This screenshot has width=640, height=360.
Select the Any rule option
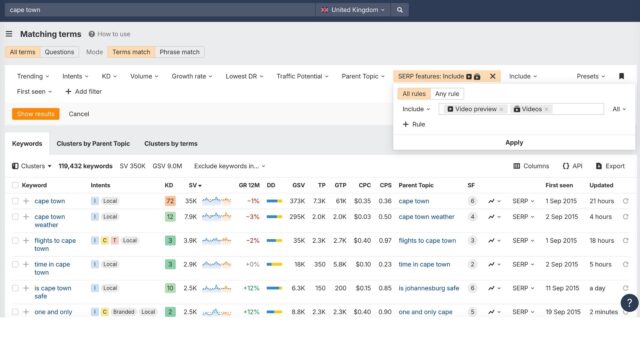[447, 93]
